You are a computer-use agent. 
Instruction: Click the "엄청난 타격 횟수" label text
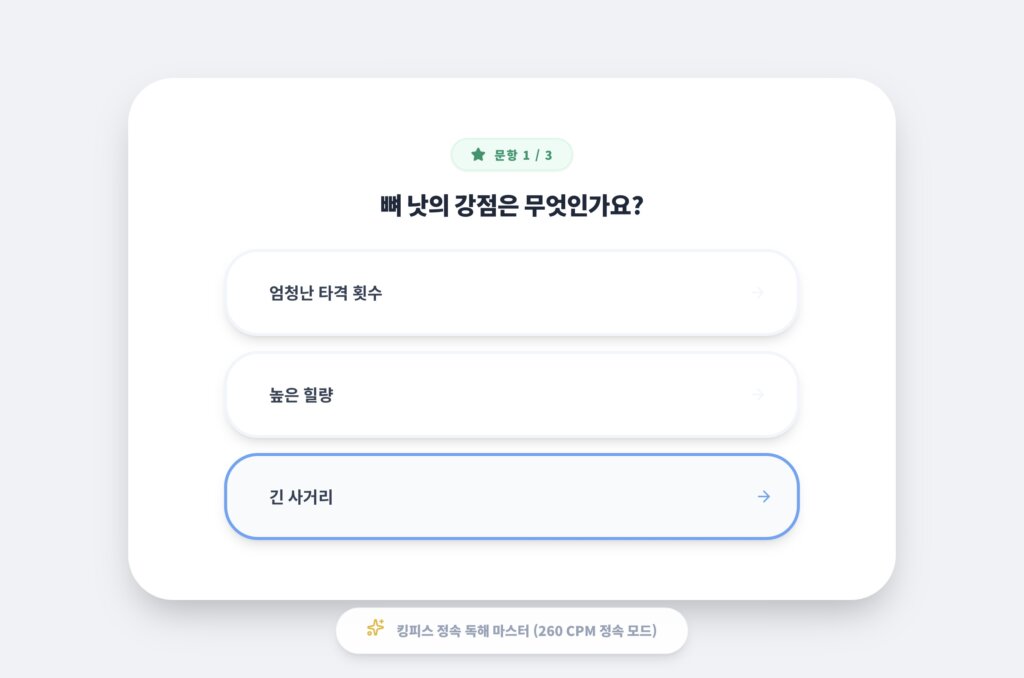click(325, 293)
